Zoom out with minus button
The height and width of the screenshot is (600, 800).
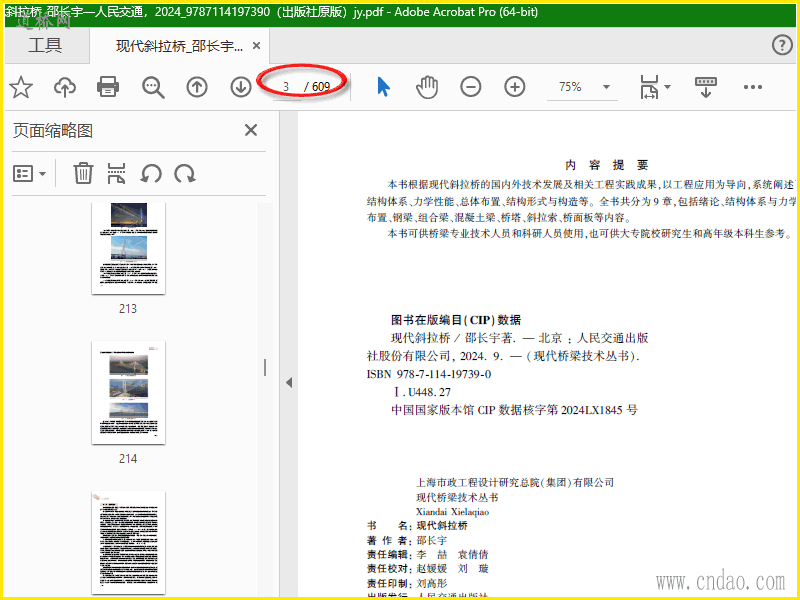(471, 87)
